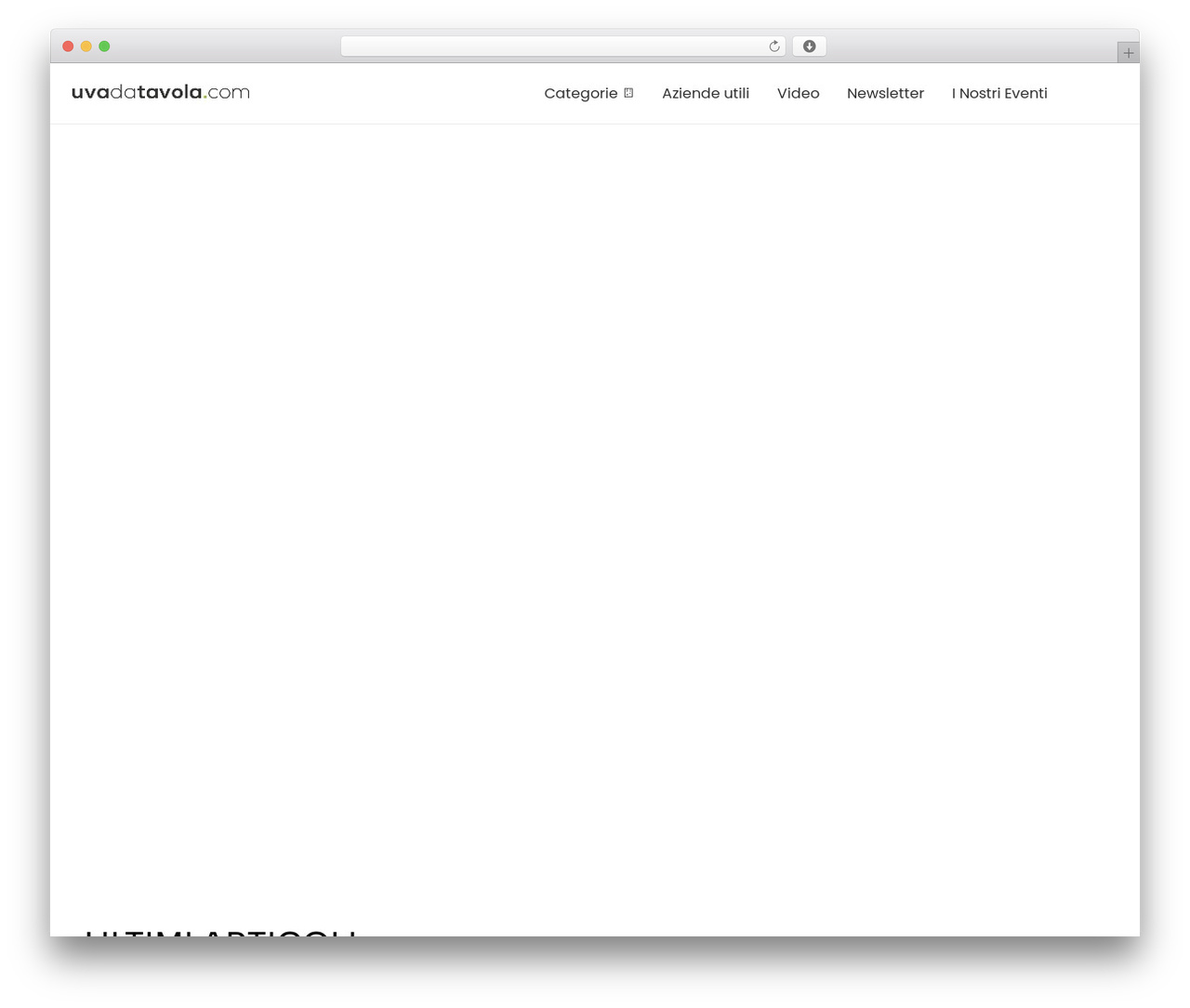Open the Newsletter link
The height and width of the screenshot is (1008, 1190).
click(885, 93)
